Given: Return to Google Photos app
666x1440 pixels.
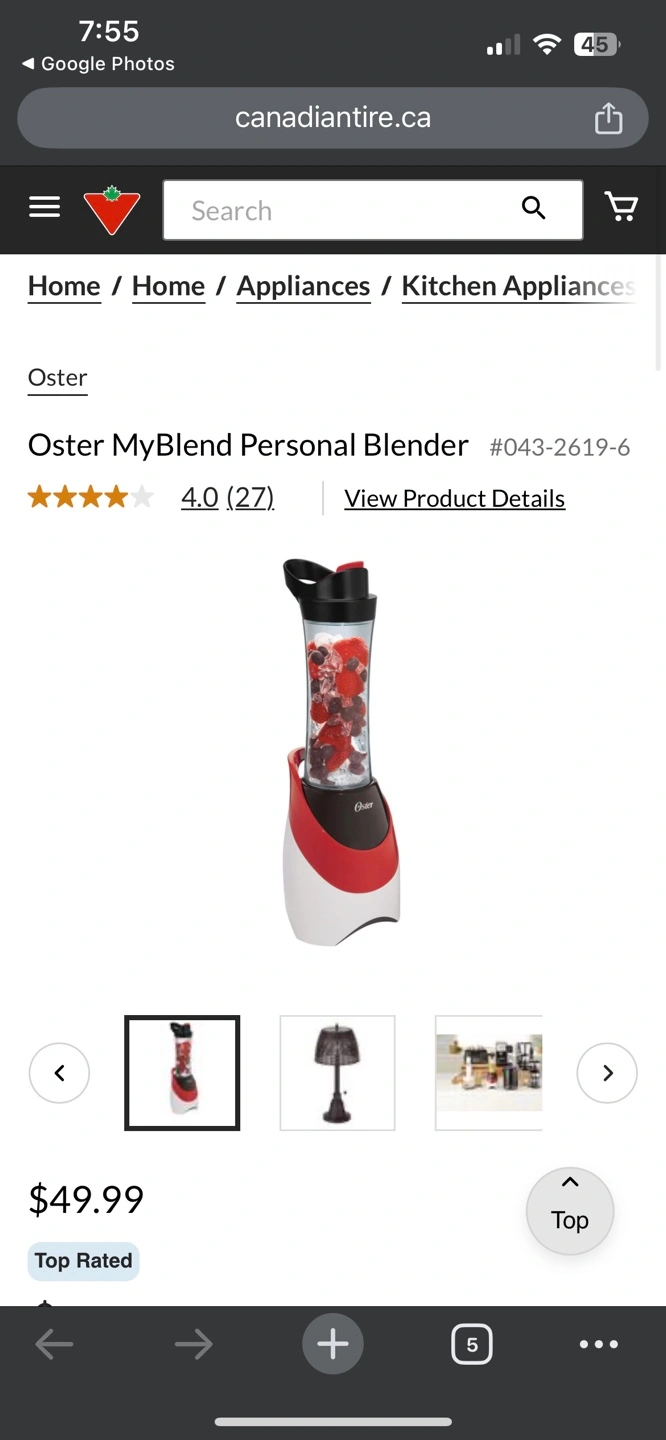Looking at the screenshot, I should pyautogui.click(x=98, y=64).
